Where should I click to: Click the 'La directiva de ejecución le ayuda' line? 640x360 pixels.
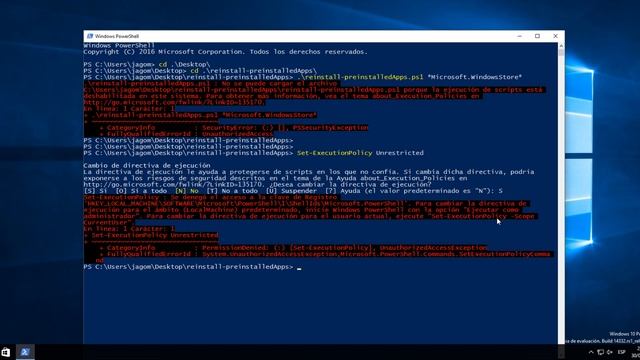tap(309, 172)
